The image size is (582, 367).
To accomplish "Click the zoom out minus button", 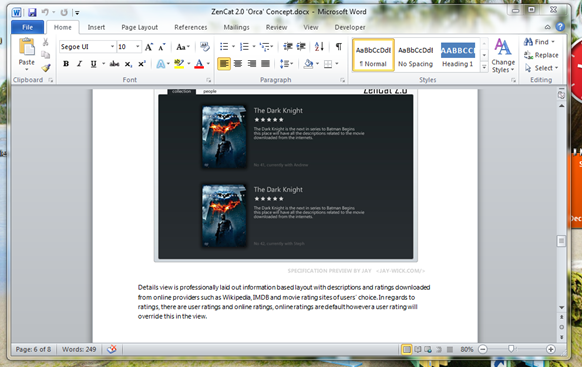I will pos(483,349).
